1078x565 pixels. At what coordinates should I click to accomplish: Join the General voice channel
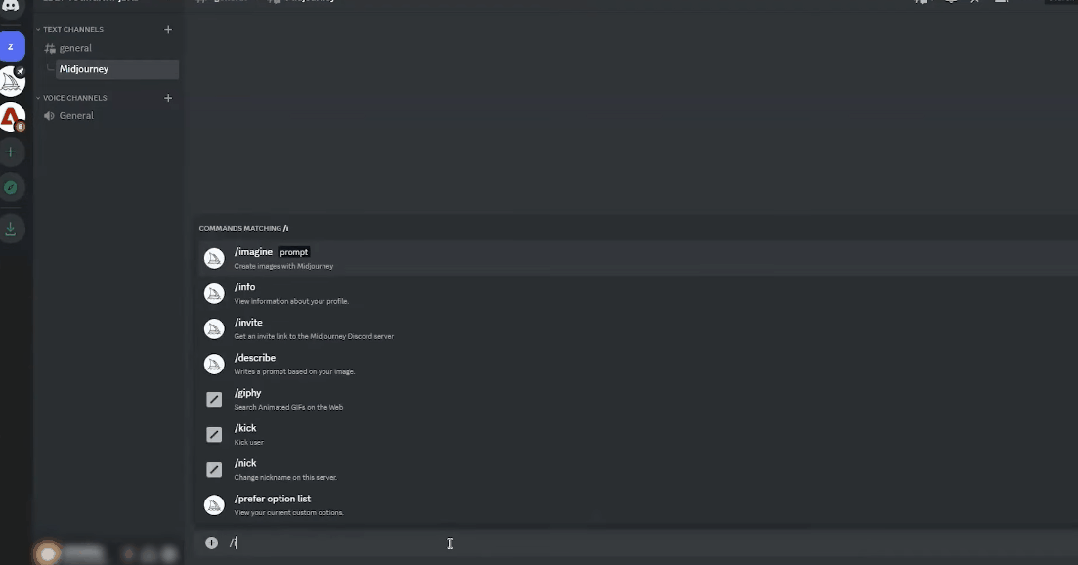tap(76, 116)
